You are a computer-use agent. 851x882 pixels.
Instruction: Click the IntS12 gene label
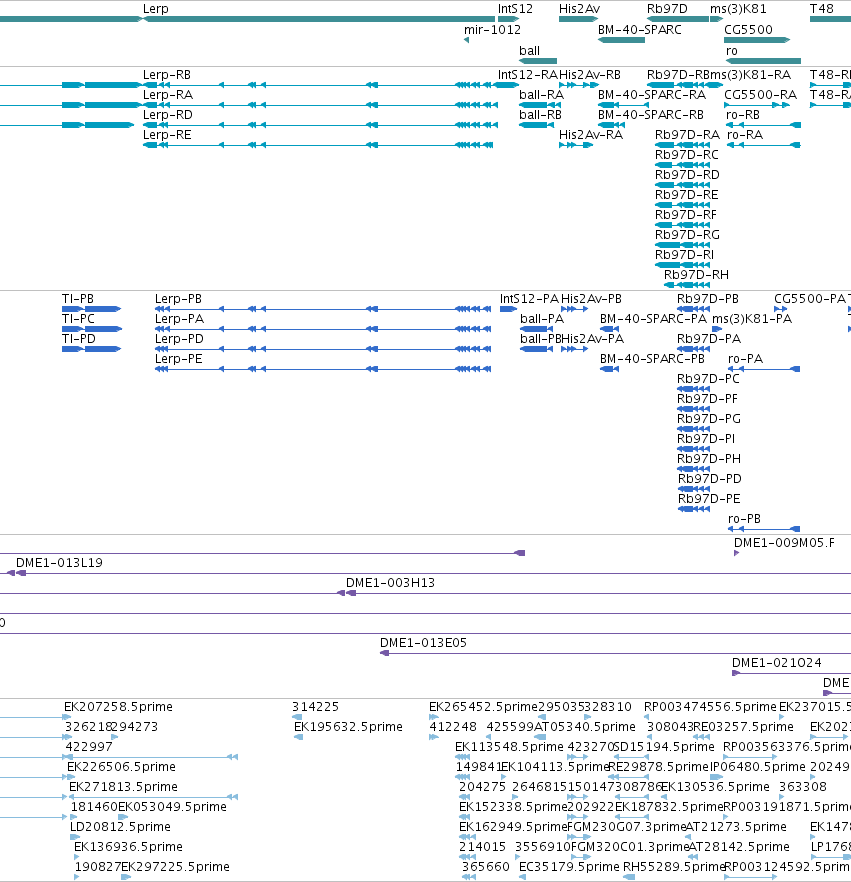pos(515,9)
